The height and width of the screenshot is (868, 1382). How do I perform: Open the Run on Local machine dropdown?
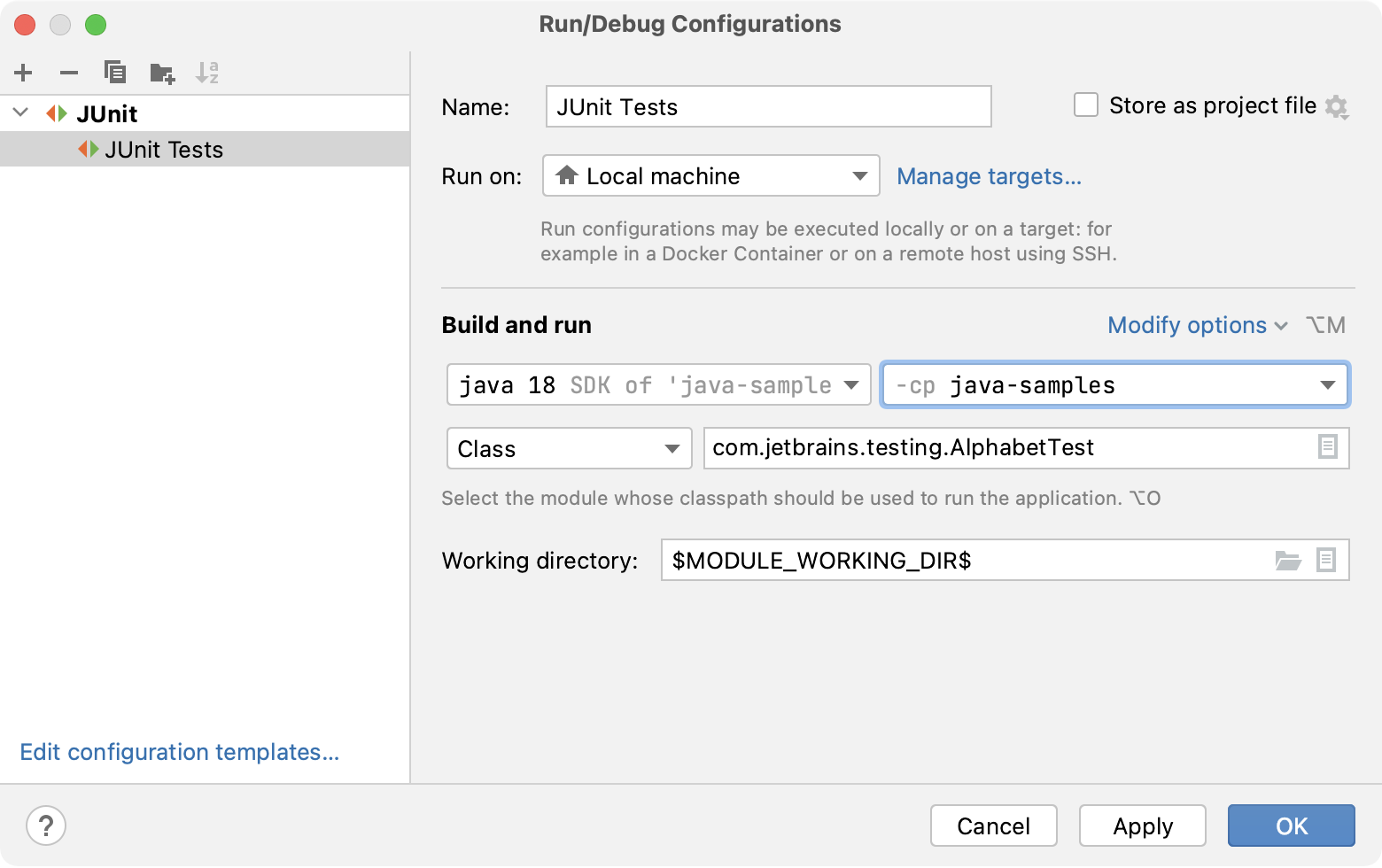tap(711, 175)
